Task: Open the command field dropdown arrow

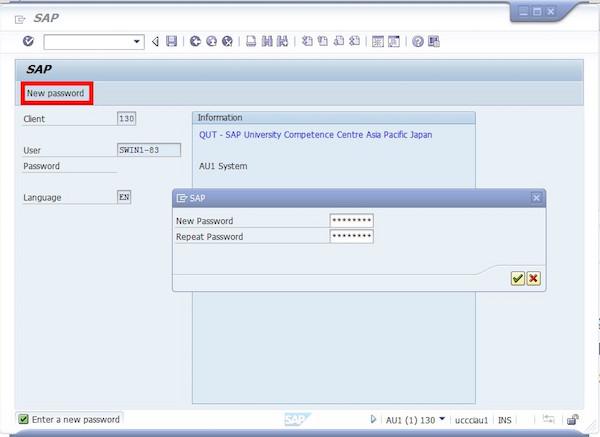Action: tap(137, 42)
